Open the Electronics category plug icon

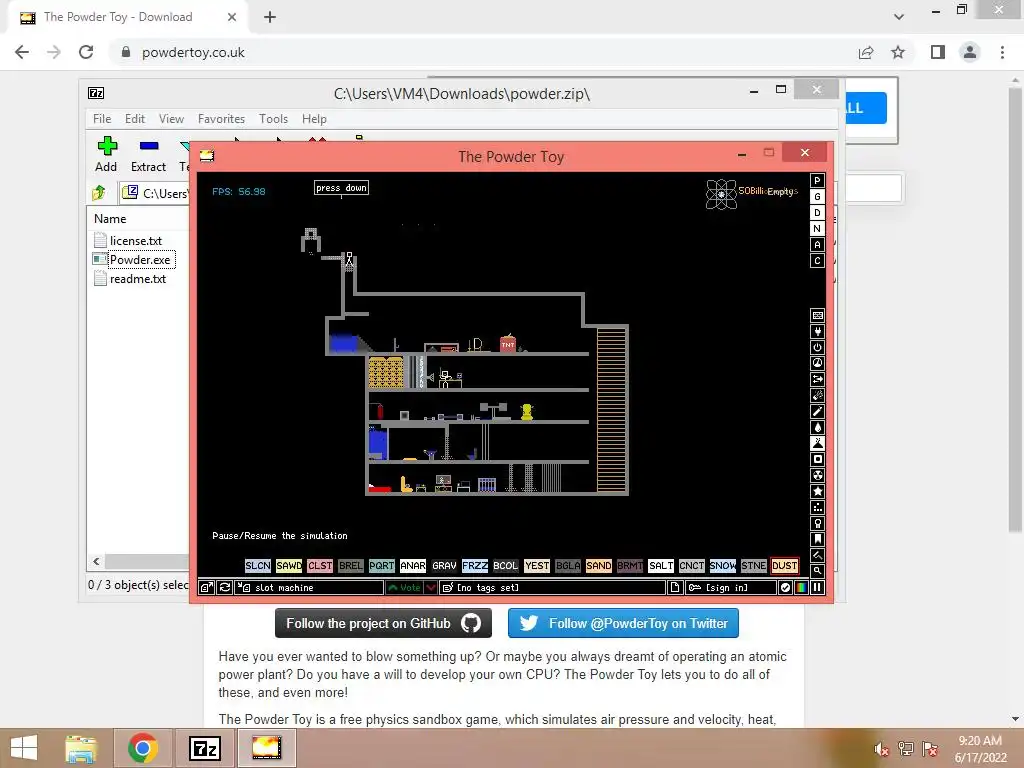(x=817, y=332)
